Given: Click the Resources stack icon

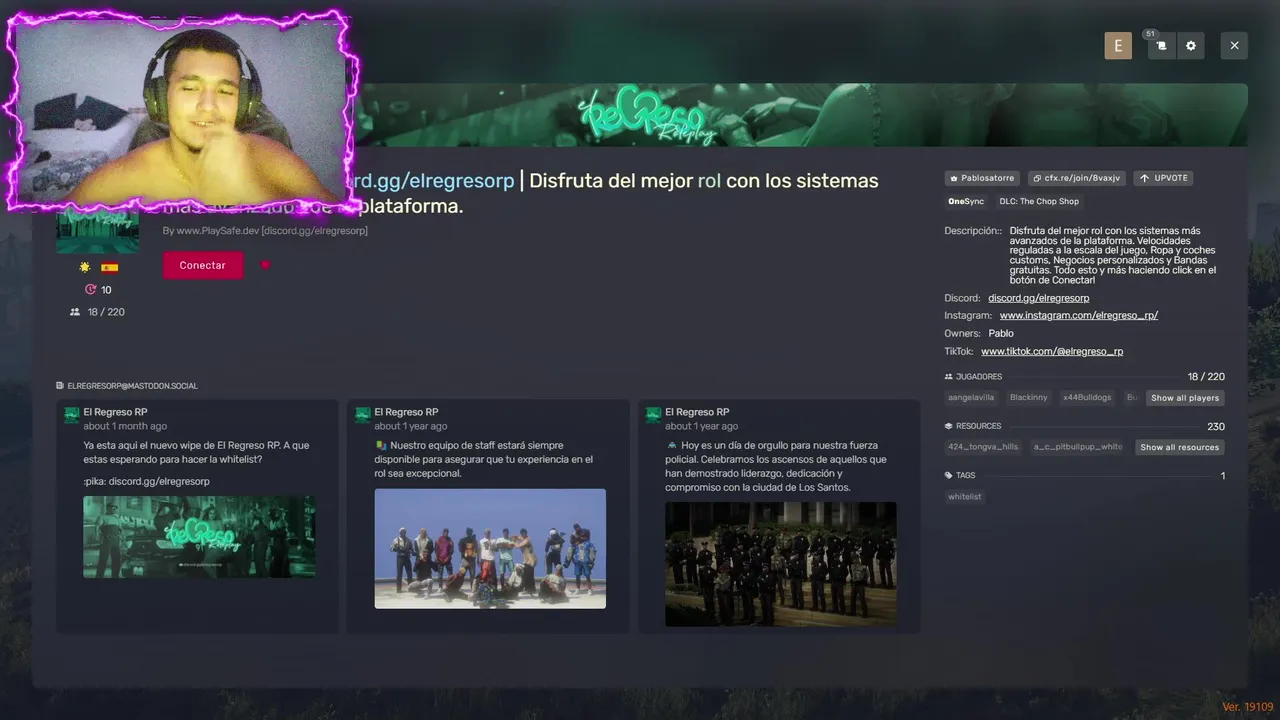Looking at the screenshot, I should pos(949,426).
